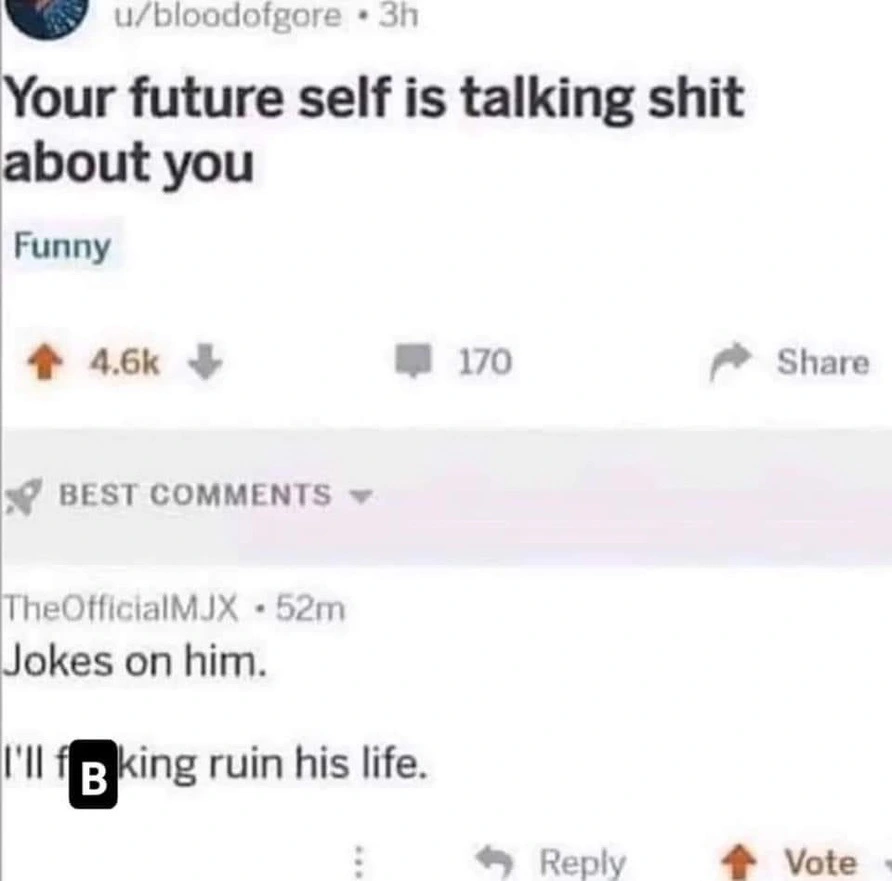Select the Funny flair tag
This screenshot has height=881, width=892.
point(63,245)
